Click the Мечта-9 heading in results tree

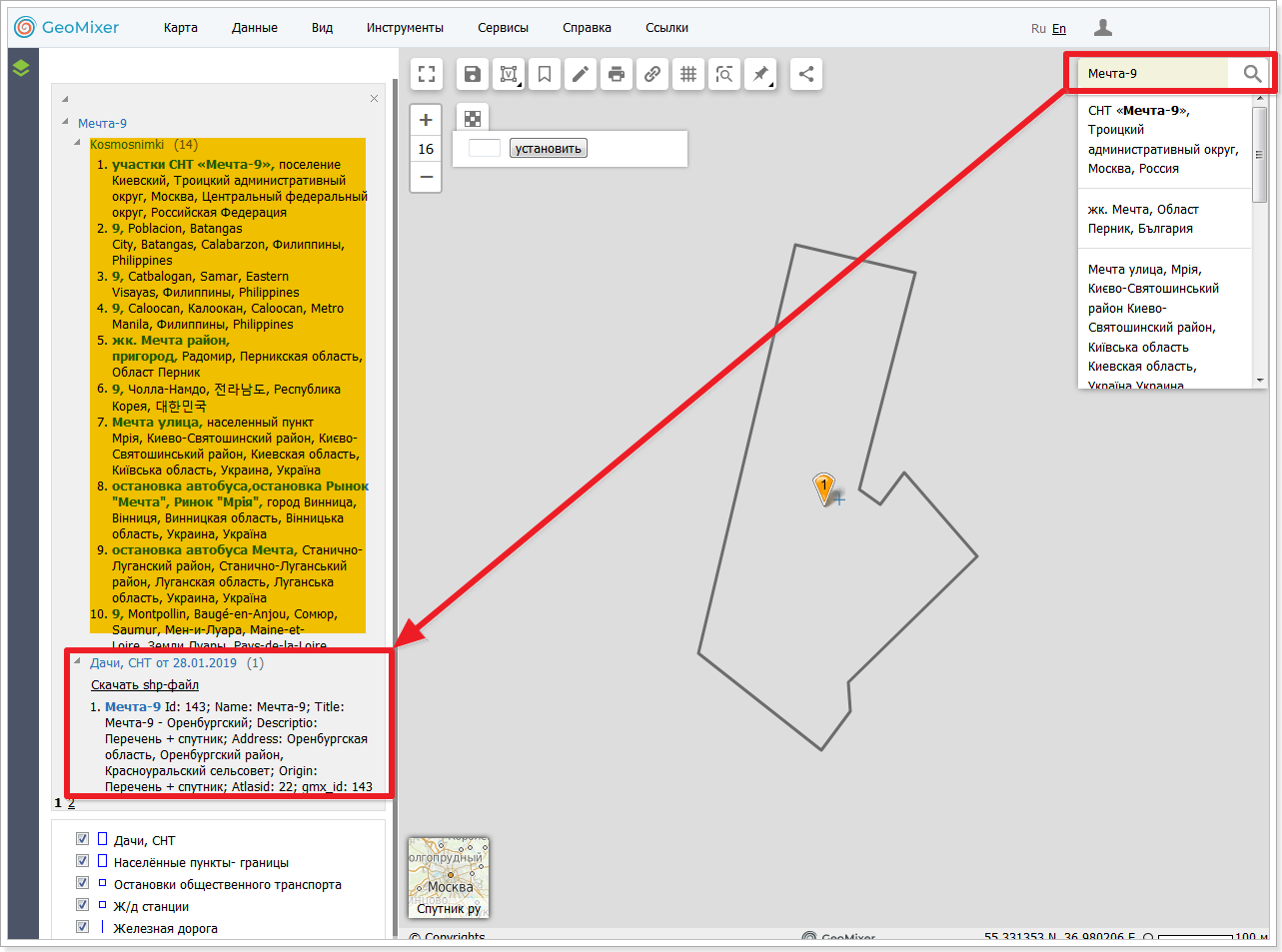point(102,124)
